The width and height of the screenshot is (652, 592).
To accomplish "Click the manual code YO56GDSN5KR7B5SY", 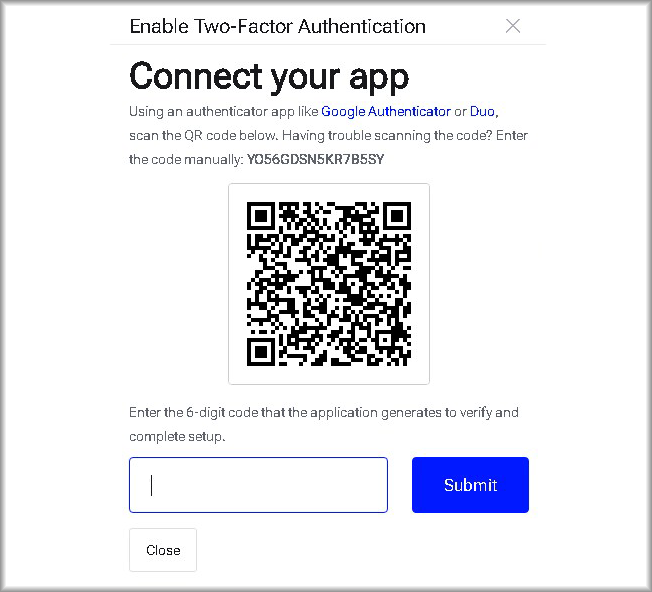I will pyautogui.click(x=316, y=159).
